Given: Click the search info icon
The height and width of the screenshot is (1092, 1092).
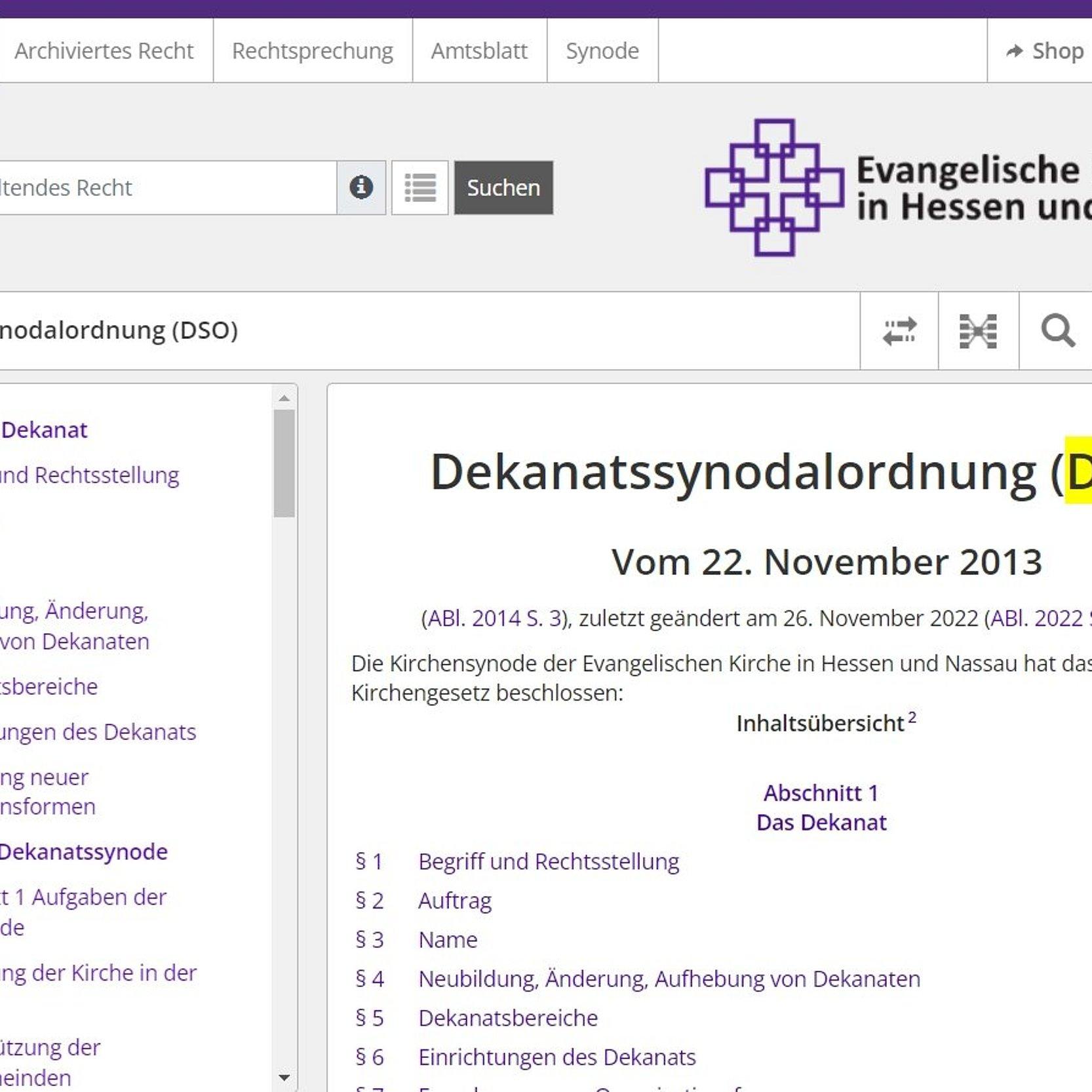Looking at the screenshot, I should coord(361,187).
